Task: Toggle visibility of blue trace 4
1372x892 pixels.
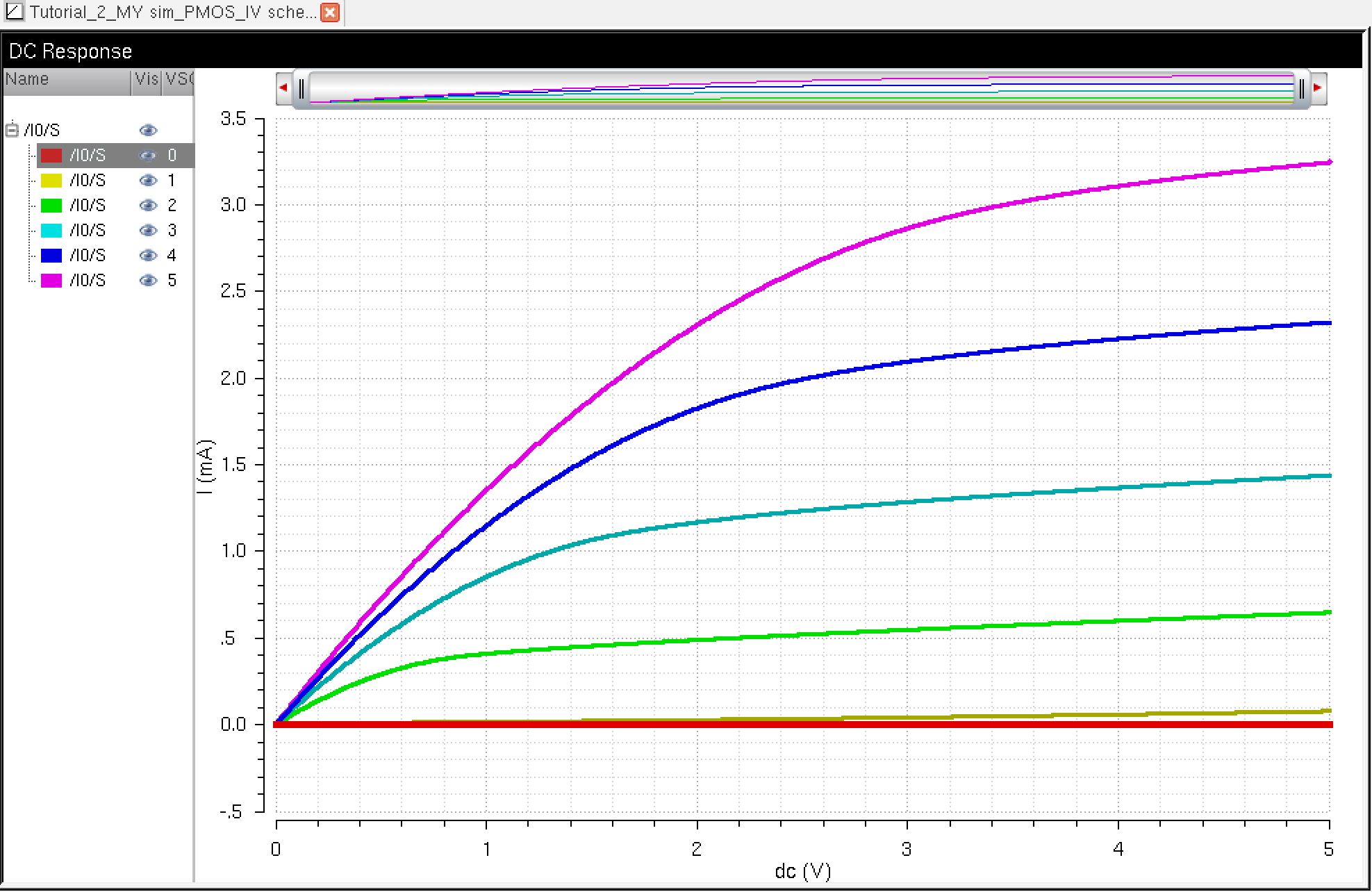Action: pyautogui.click(x=148, y=256)
